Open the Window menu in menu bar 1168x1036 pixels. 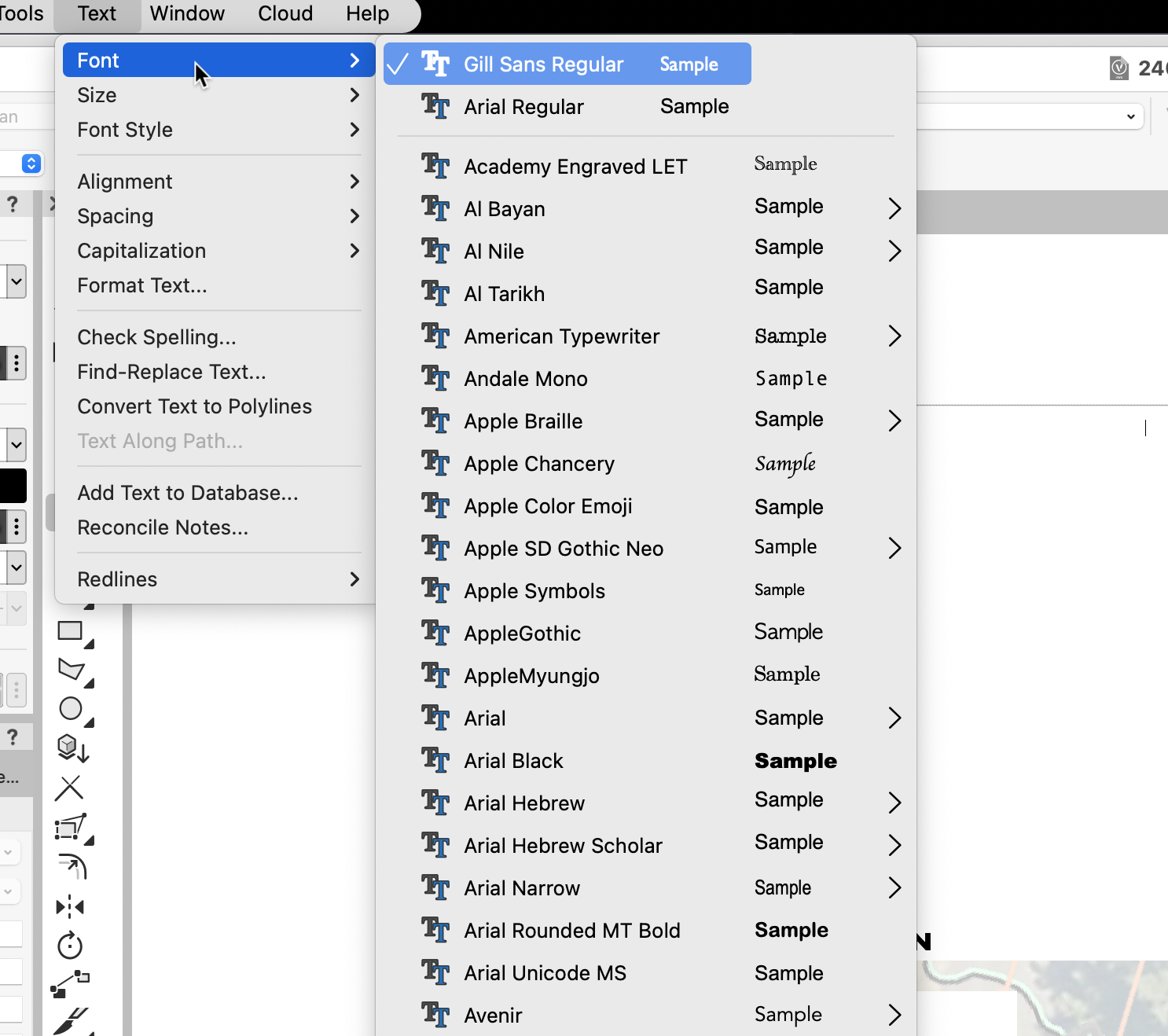pos(187,14)
